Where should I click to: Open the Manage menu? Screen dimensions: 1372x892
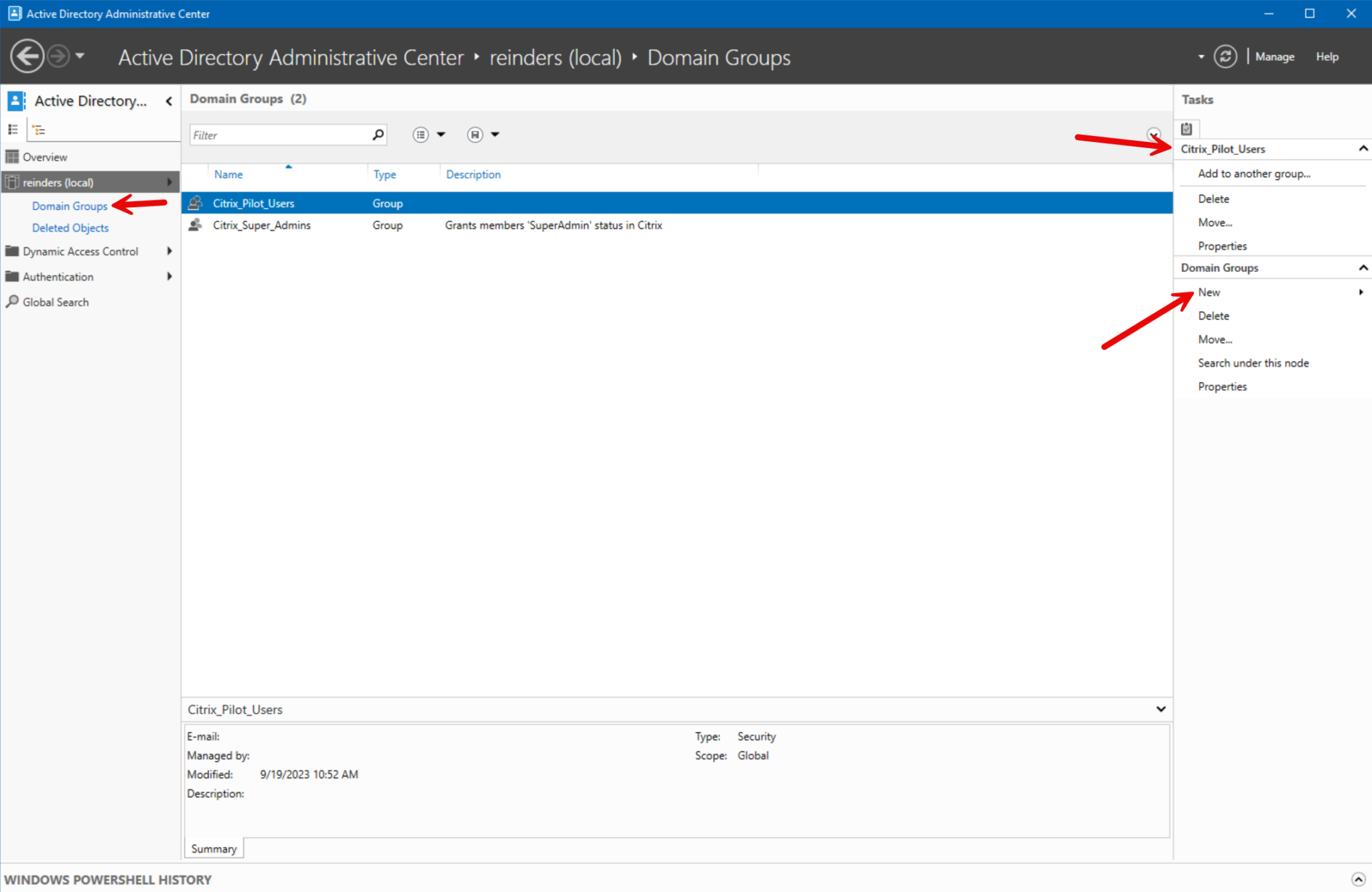pyautogui.click(x=1274, y=56)
